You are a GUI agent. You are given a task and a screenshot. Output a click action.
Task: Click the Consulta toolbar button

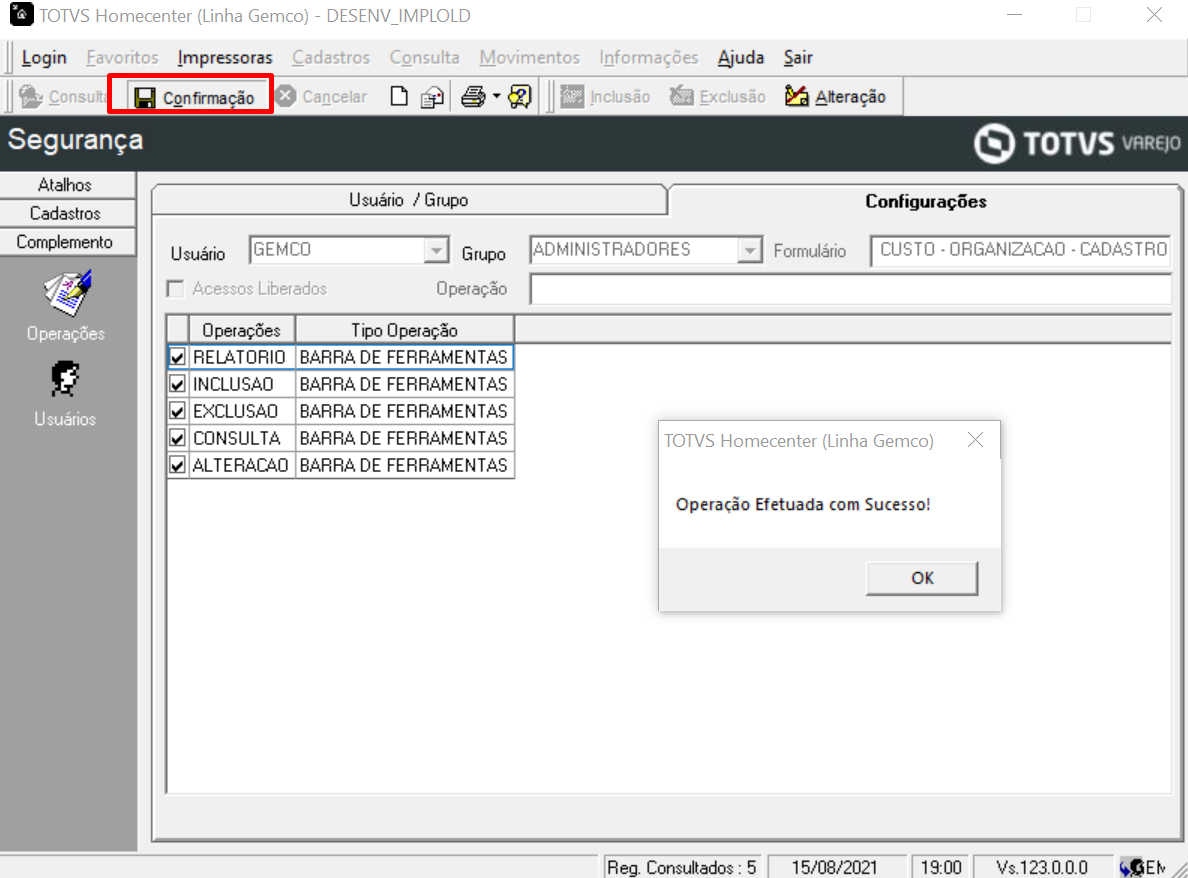62,97
